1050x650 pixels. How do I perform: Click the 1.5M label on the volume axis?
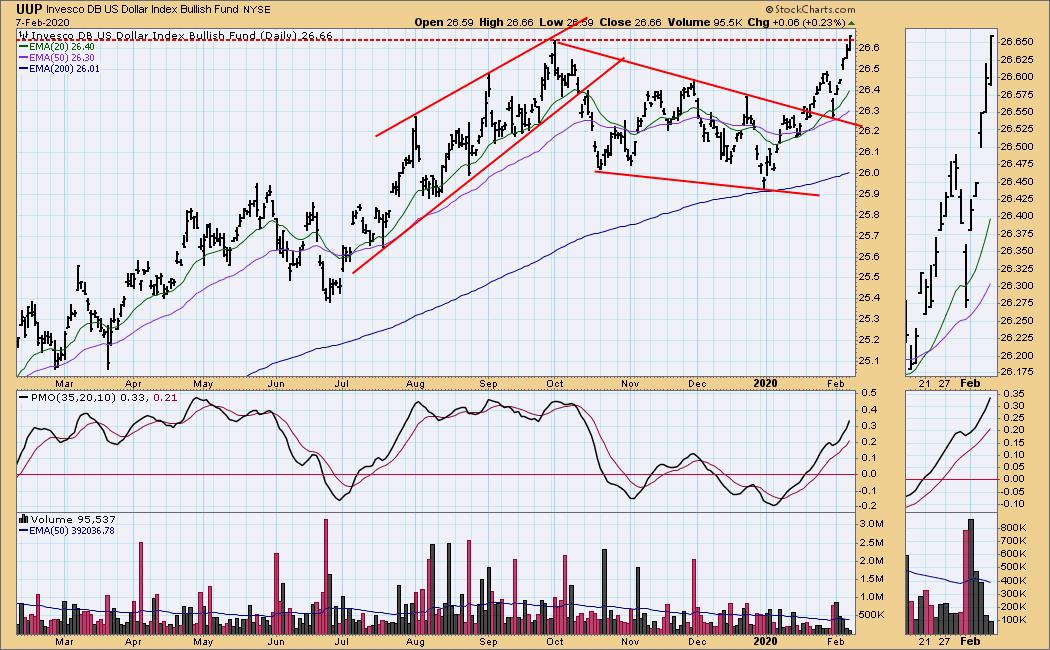[871, 578]
